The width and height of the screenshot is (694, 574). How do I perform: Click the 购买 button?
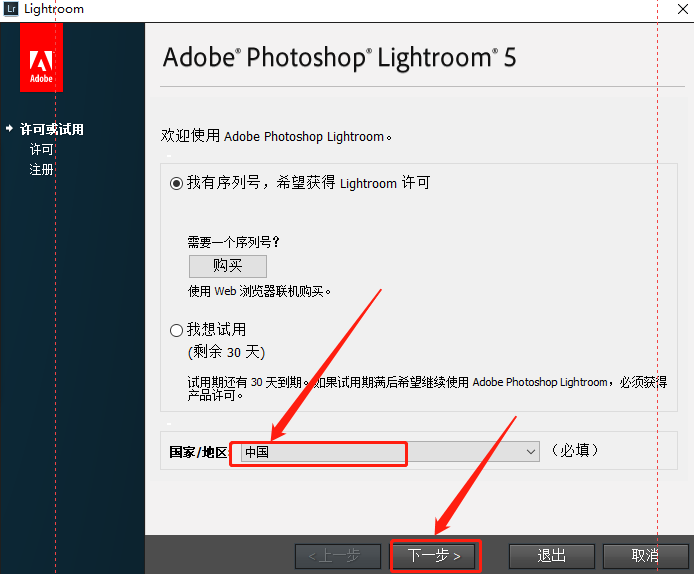click(227, 266)
